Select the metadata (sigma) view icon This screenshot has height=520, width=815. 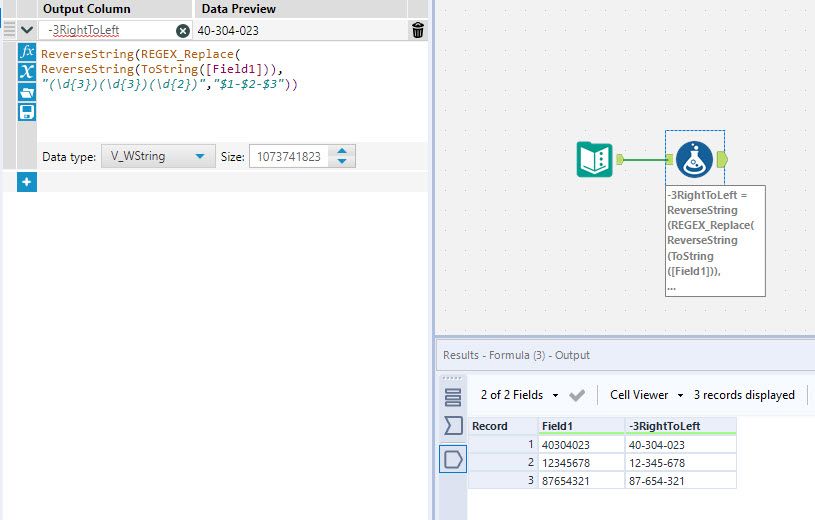453,425
